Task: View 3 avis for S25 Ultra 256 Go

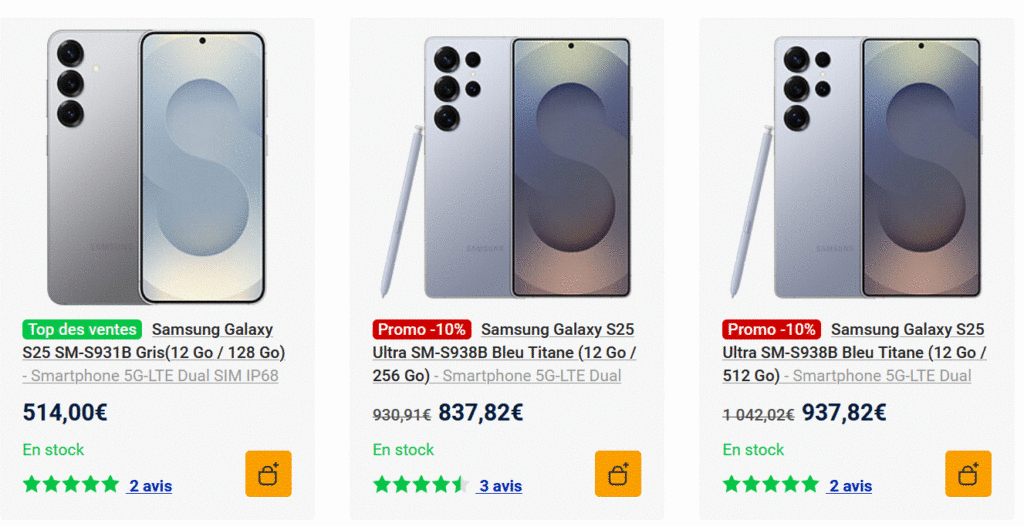Action: coord(500,486)
